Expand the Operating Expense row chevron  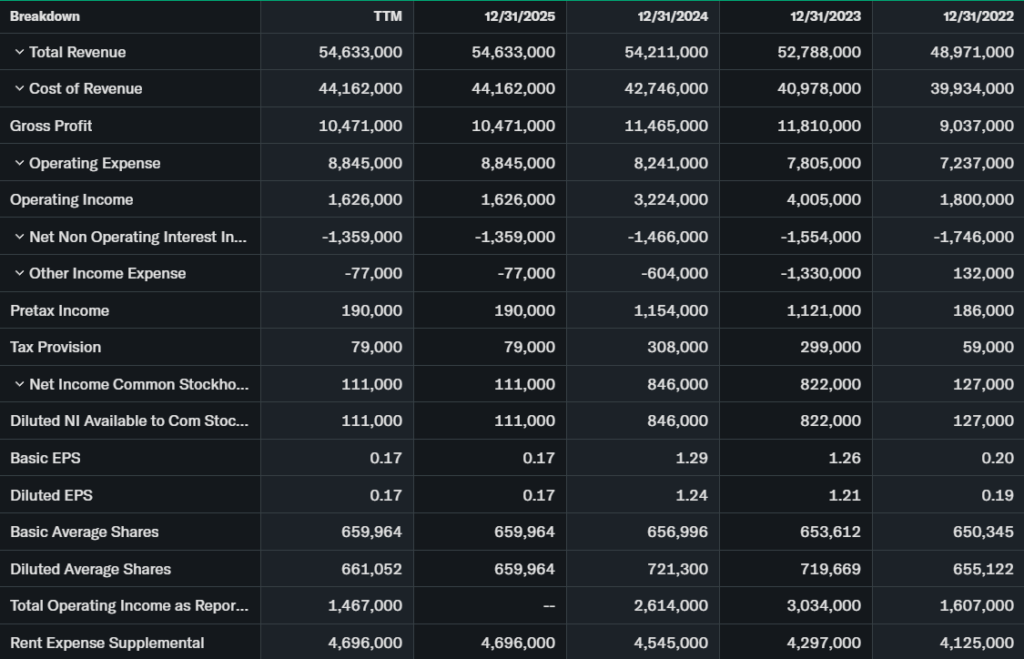[19, 163]
